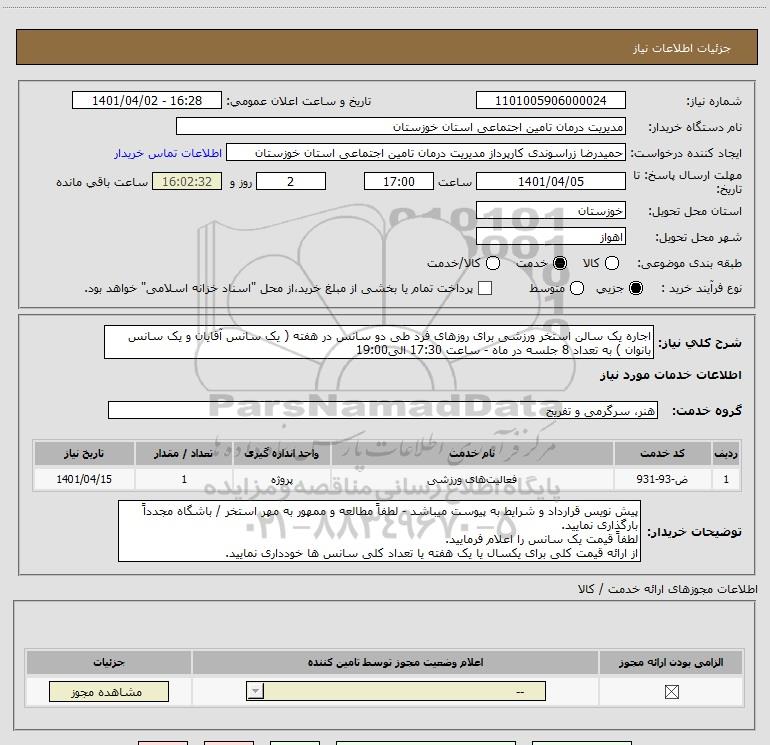Click column header الزامی بودن ارائه مجوز
The image size is (770, 745).
pyautogui.click(x=671, y=662)
